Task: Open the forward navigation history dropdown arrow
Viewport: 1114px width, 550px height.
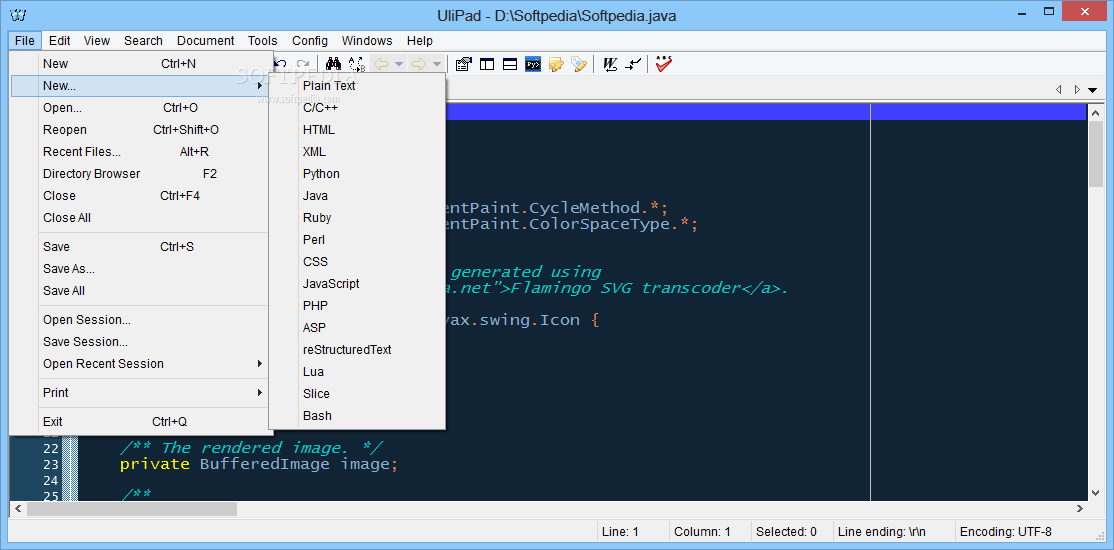Action: 436,64
